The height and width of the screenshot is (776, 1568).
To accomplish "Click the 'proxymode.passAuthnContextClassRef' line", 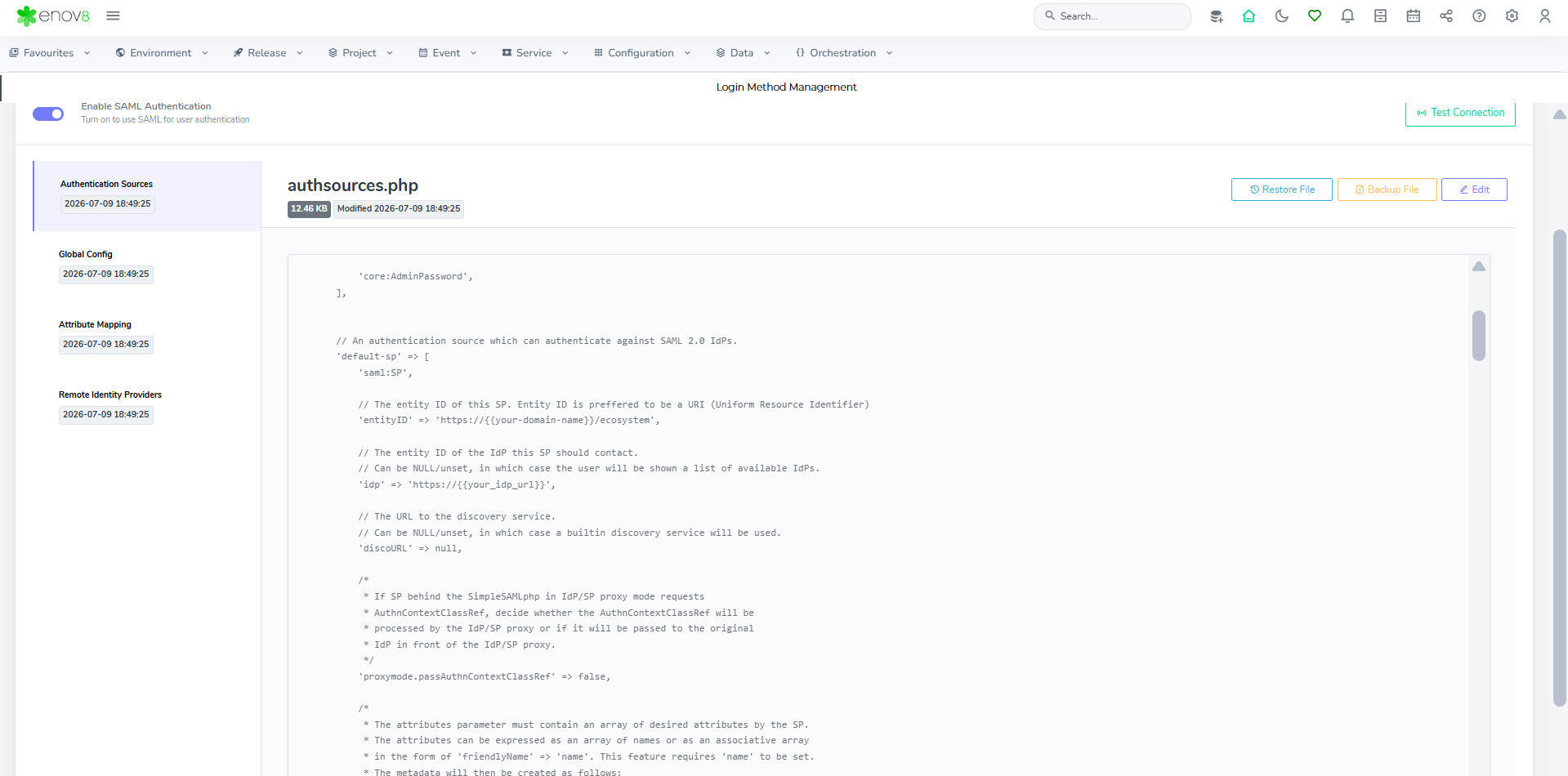I will pyautogui.click(x=485, y=677).
